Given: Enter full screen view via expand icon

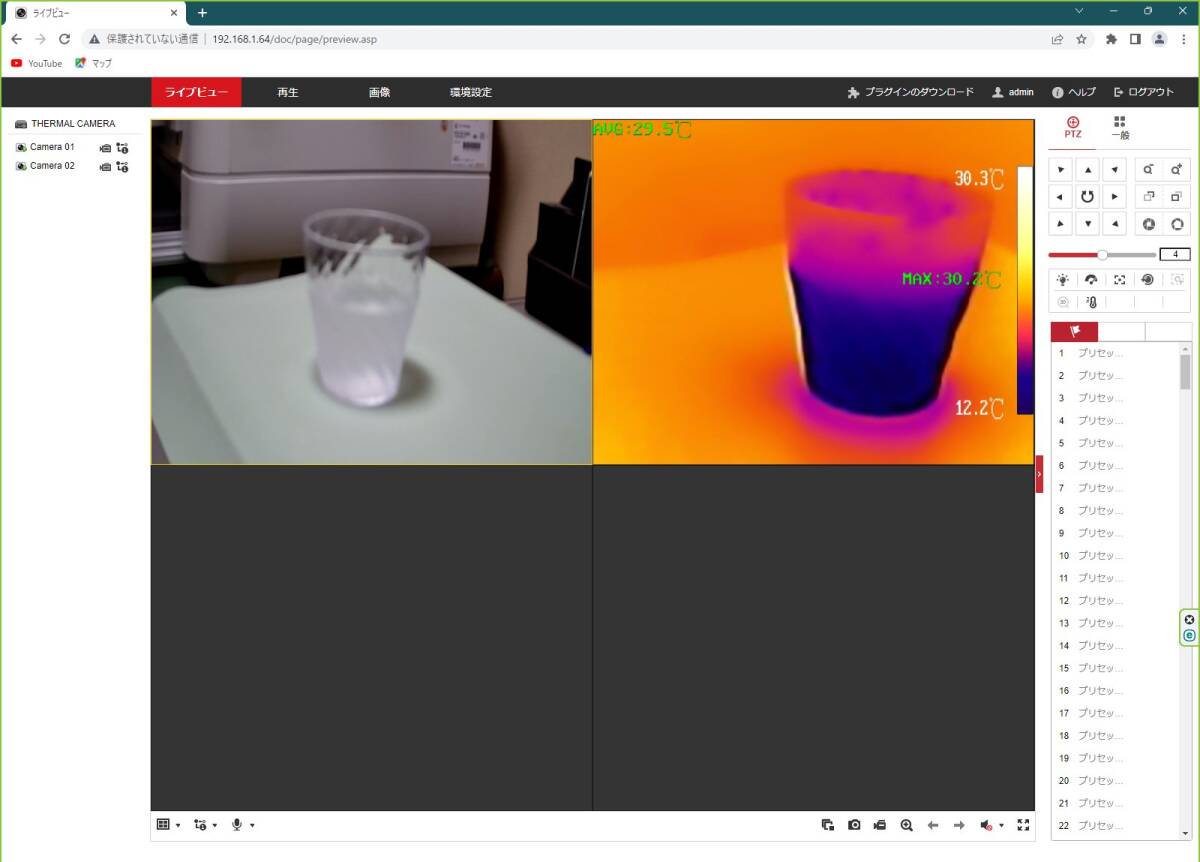Looking at the screenshot, I should (1022, 825).
